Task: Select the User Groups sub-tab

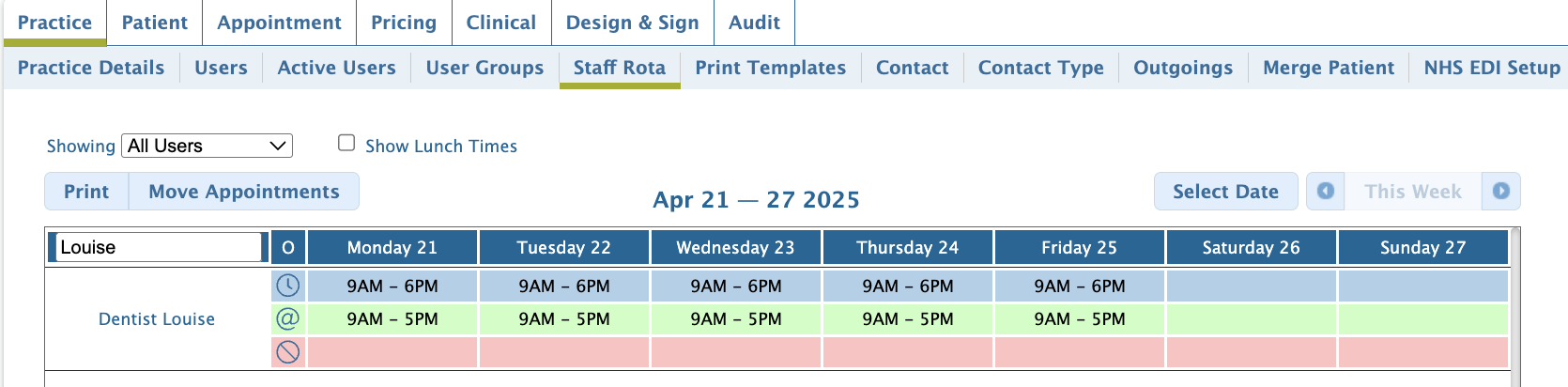Action: [x=484, y=68]
